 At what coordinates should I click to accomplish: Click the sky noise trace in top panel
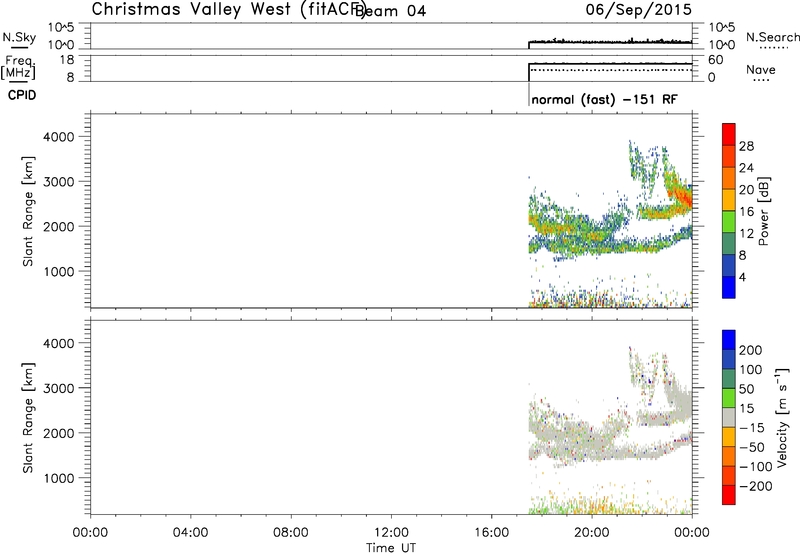tap(610, 41)
